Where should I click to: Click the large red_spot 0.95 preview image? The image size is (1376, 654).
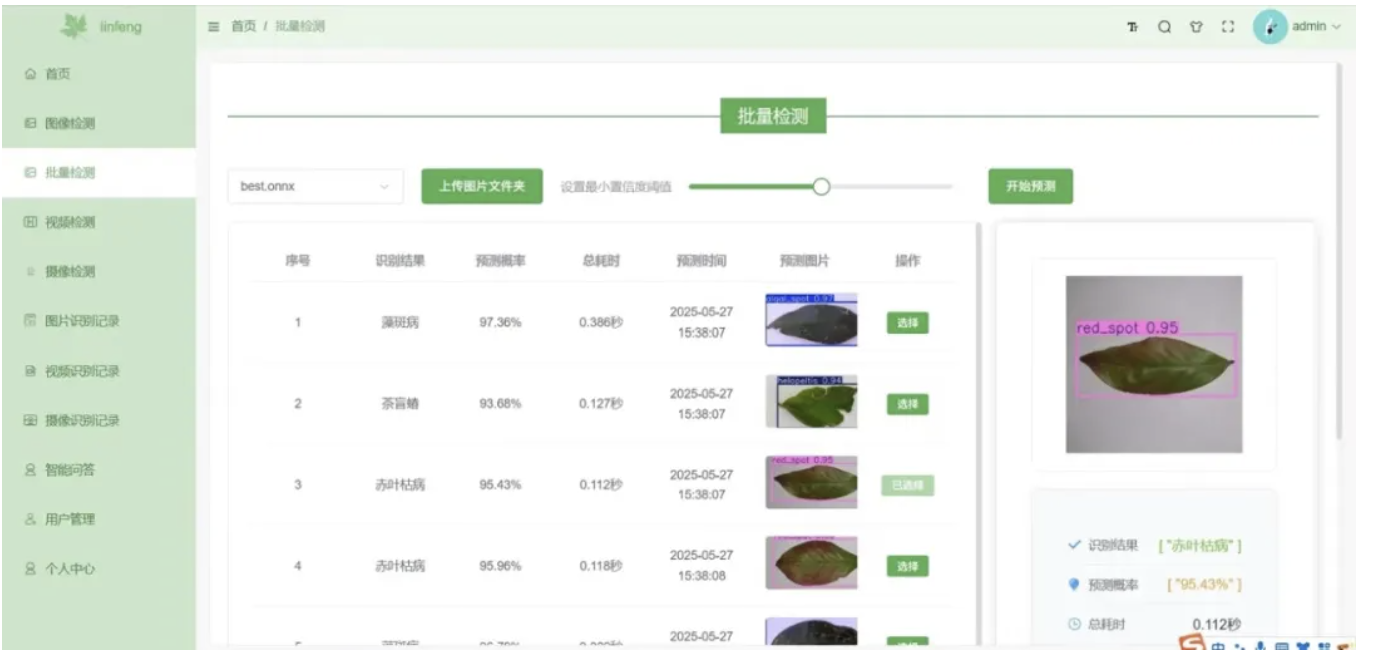point(1154,364)
